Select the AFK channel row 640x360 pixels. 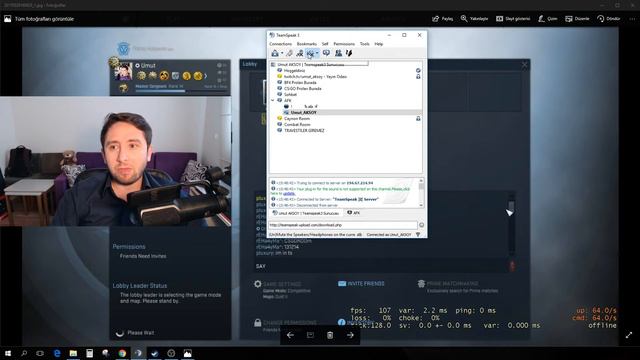[288, 100]
